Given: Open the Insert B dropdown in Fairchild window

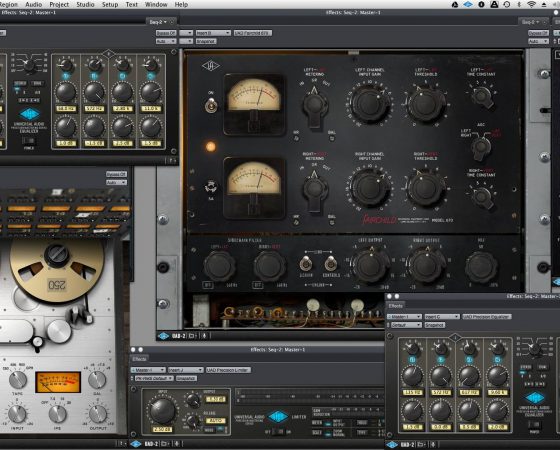Looking at the screenshot, I should (x=213, y=33).
